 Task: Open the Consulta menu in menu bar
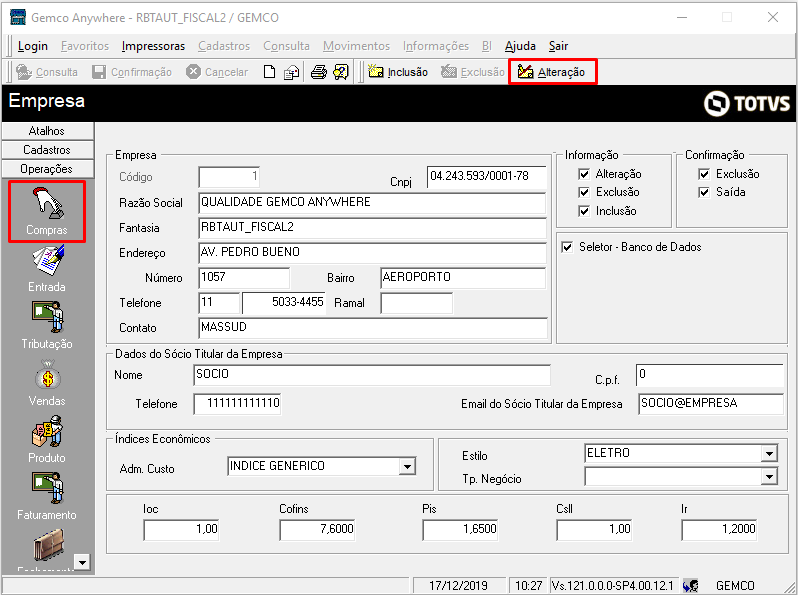pos(286,46)
